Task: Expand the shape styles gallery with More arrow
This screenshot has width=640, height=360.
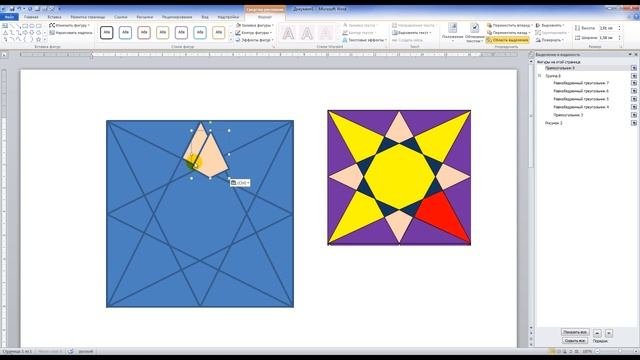Action: (x=231, y=40)
